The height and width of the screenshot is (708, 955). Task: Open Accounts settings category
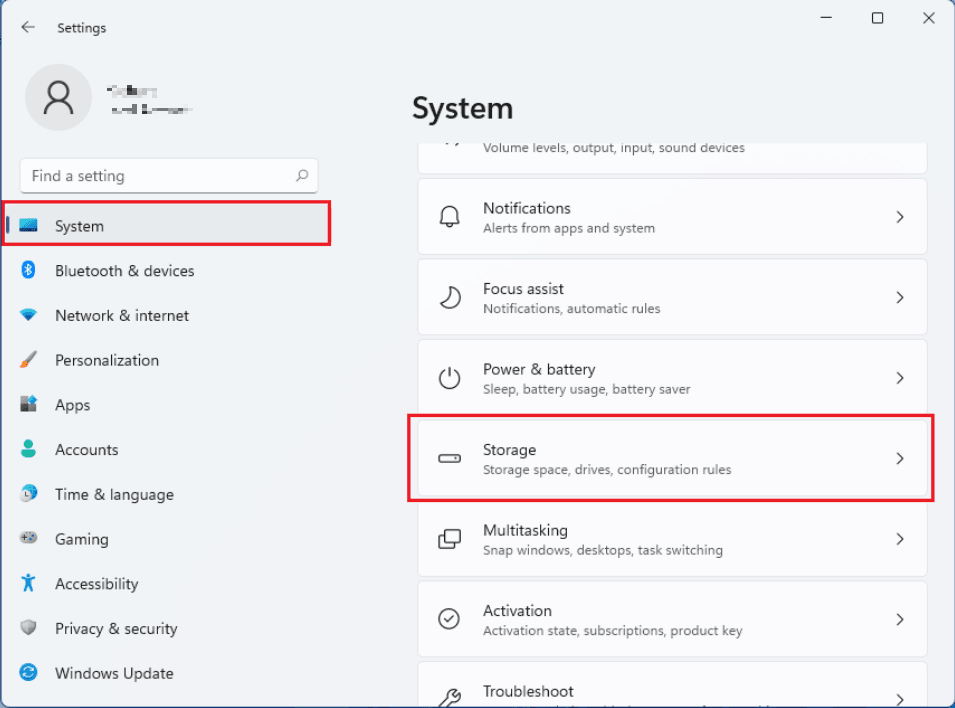click(x=86, y=450)
